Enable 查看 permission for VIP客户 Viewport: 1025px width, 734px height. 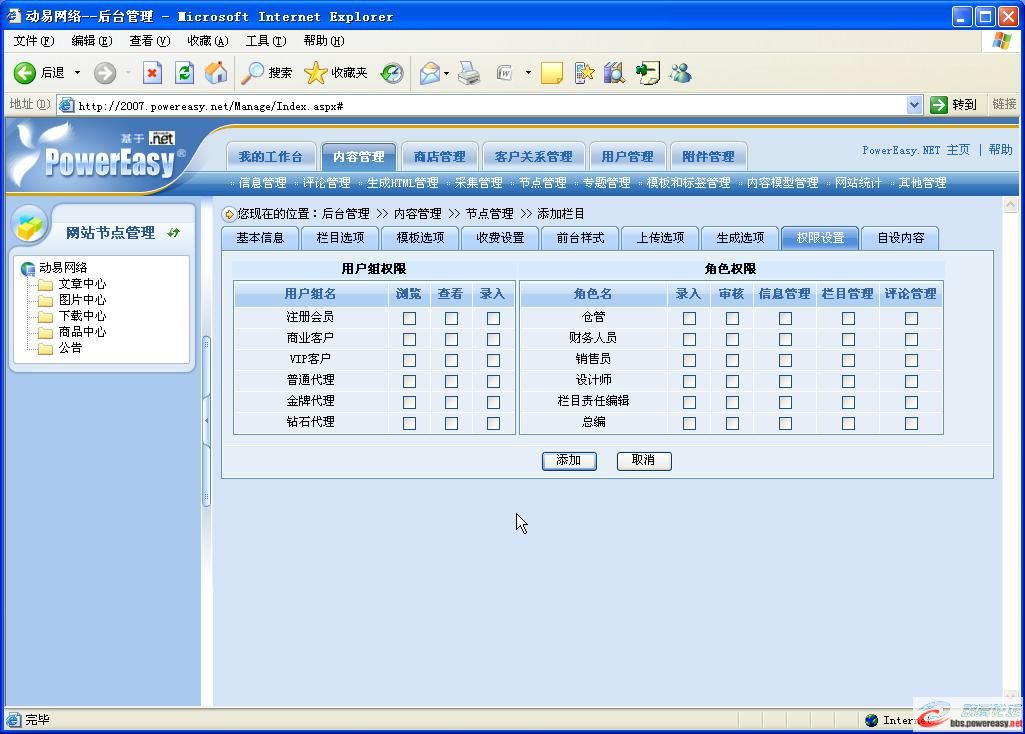point(450,360)
